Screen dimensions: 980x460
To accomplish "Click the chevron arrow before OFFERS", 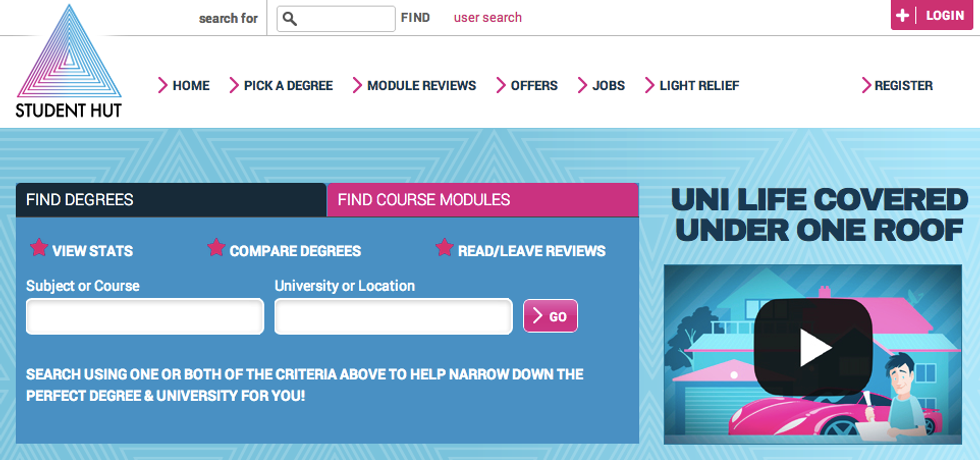I will (501, 85).
